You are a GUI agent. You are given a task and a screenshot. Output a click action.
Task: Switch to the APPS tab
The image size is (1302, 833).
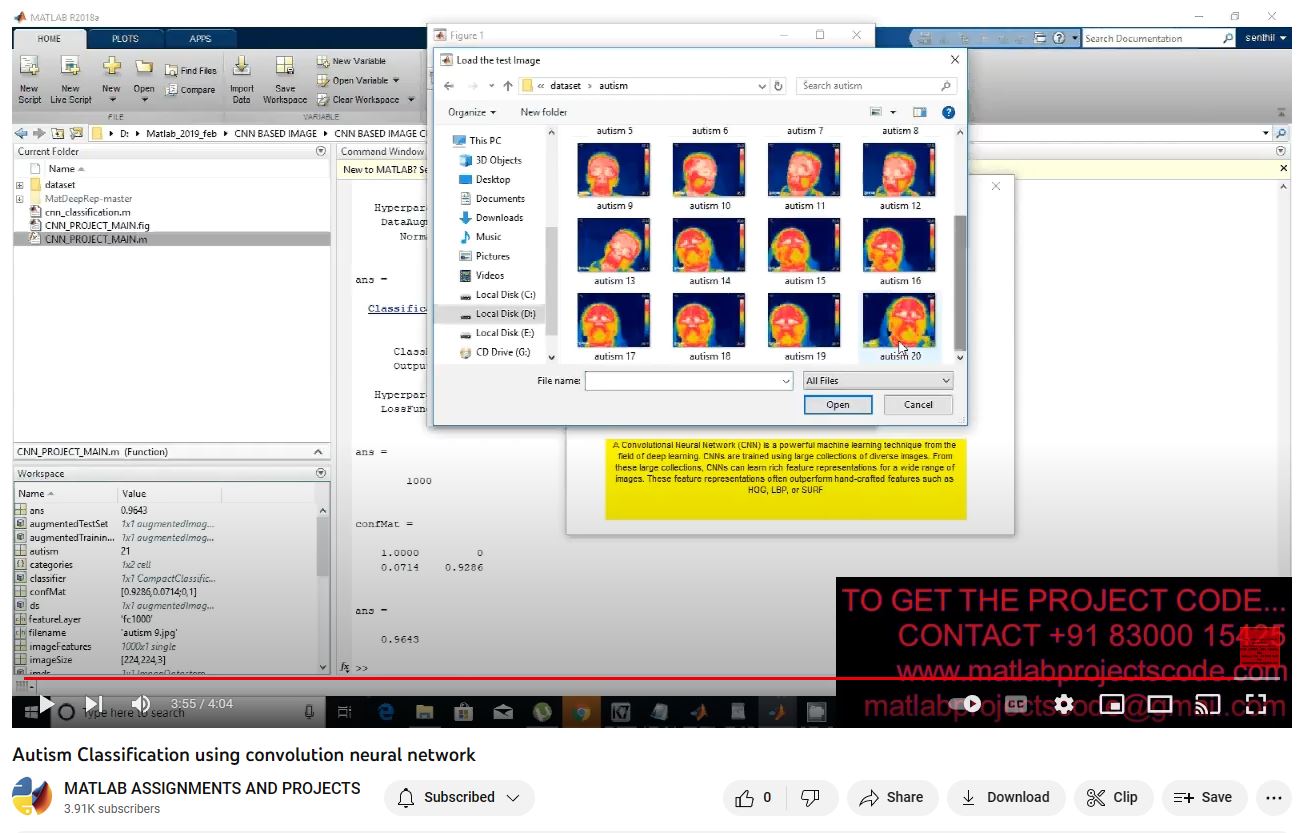[x=200, y=39]
